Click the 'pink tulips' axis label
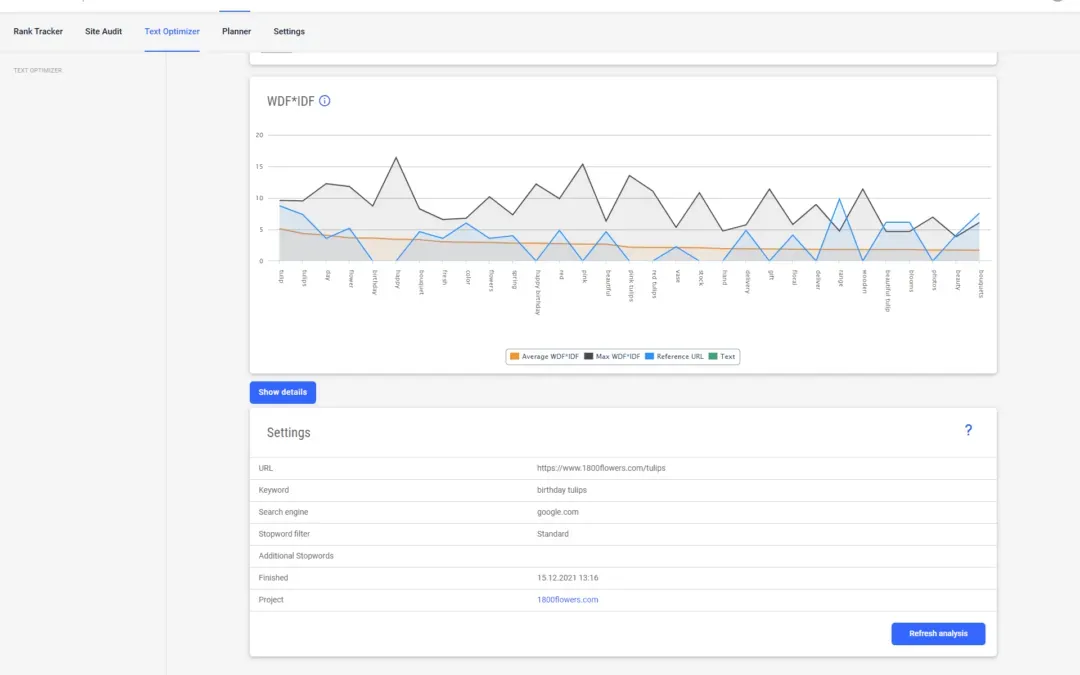1080x675 pixels. pyautogui.click(x=631, y=285)
